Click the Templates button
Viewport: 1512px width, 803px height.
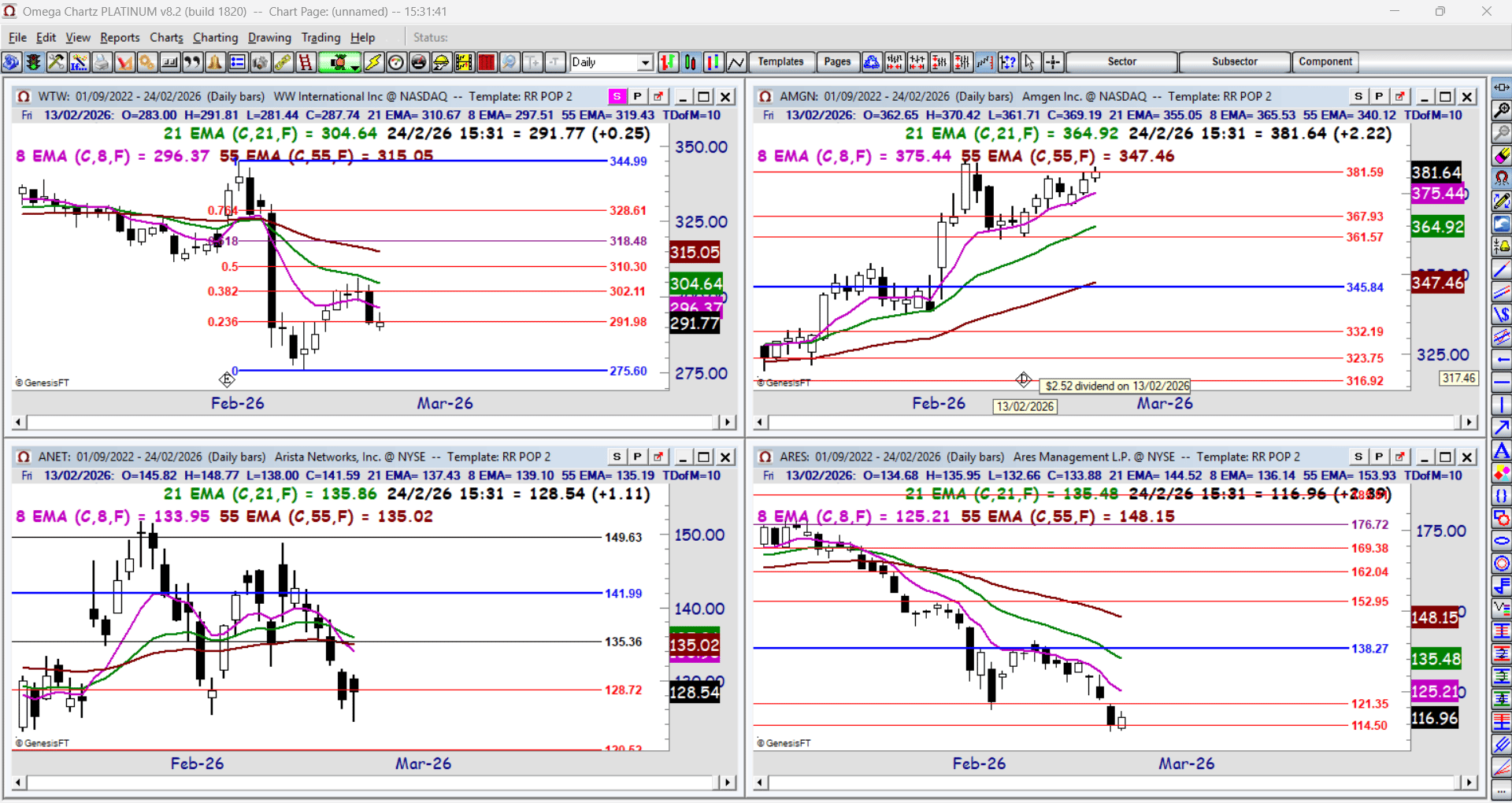[780, 61]
